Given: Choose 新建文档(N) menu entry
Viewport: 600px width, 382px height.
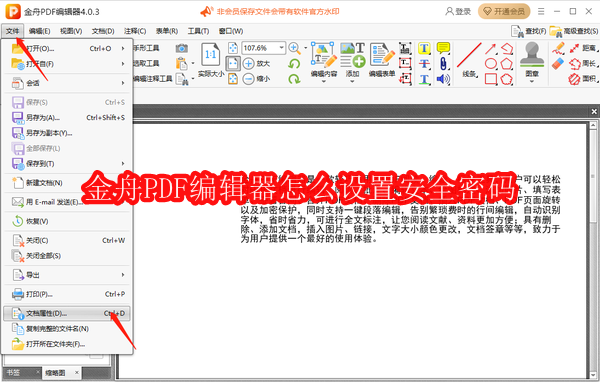Looking at the screenshot, I should point(67,183).
